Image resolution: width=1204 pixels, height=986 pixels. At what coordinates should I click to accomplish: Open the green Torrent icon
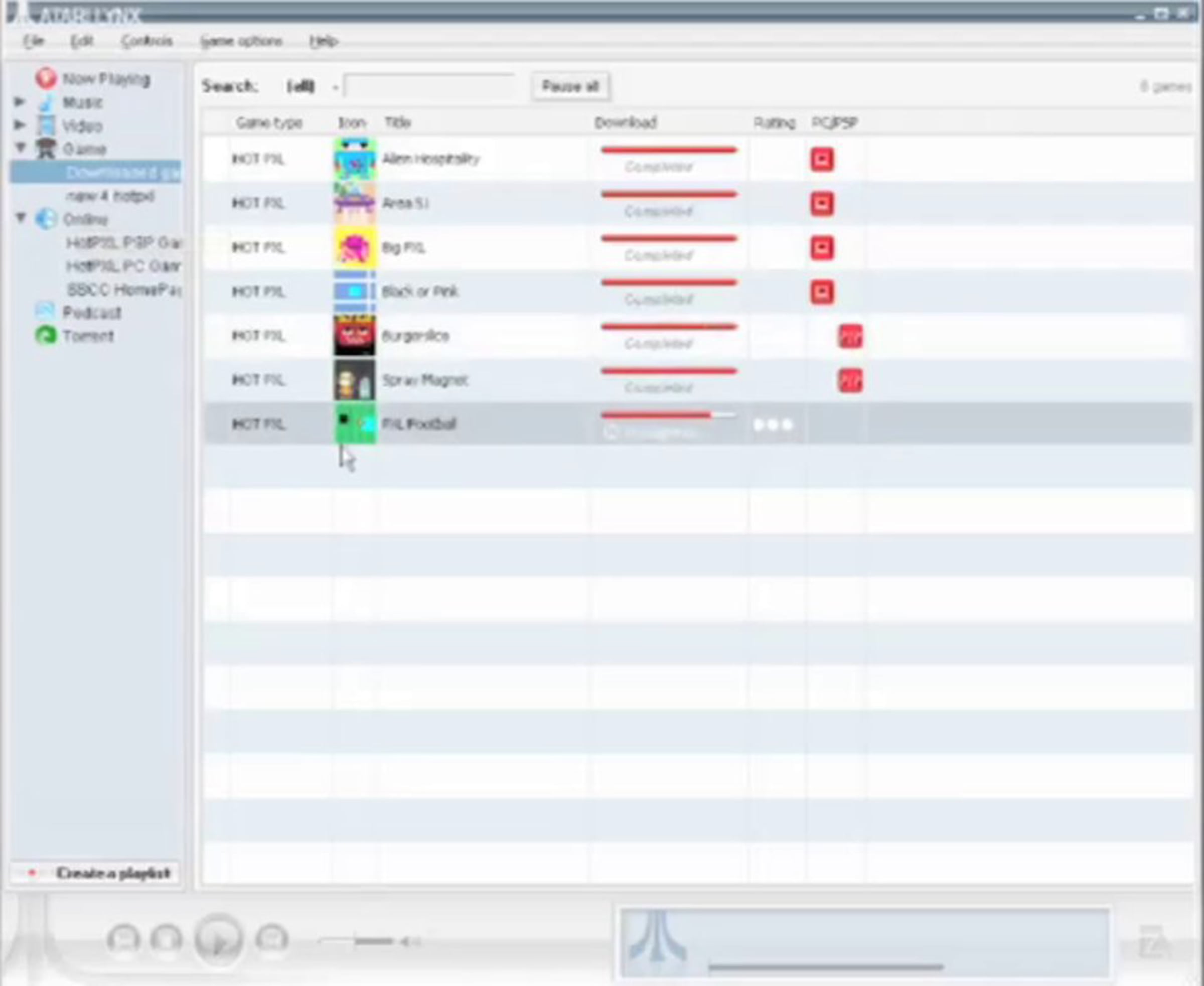pyautogui.click(x=46, y=336)
